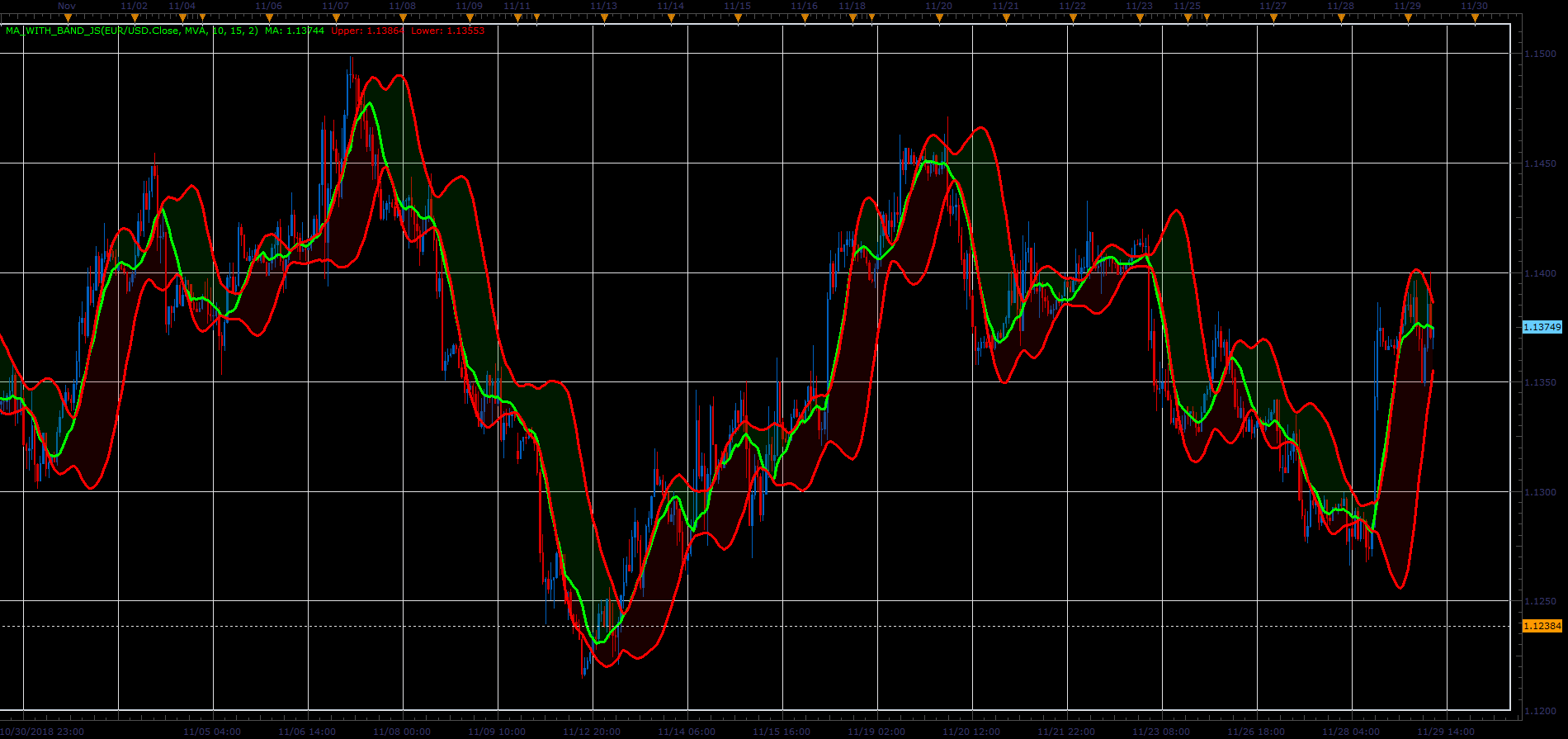Pick the orange triangle under 11/09
The height and width of the screenshot is (739, 1568).
point(469,17)
